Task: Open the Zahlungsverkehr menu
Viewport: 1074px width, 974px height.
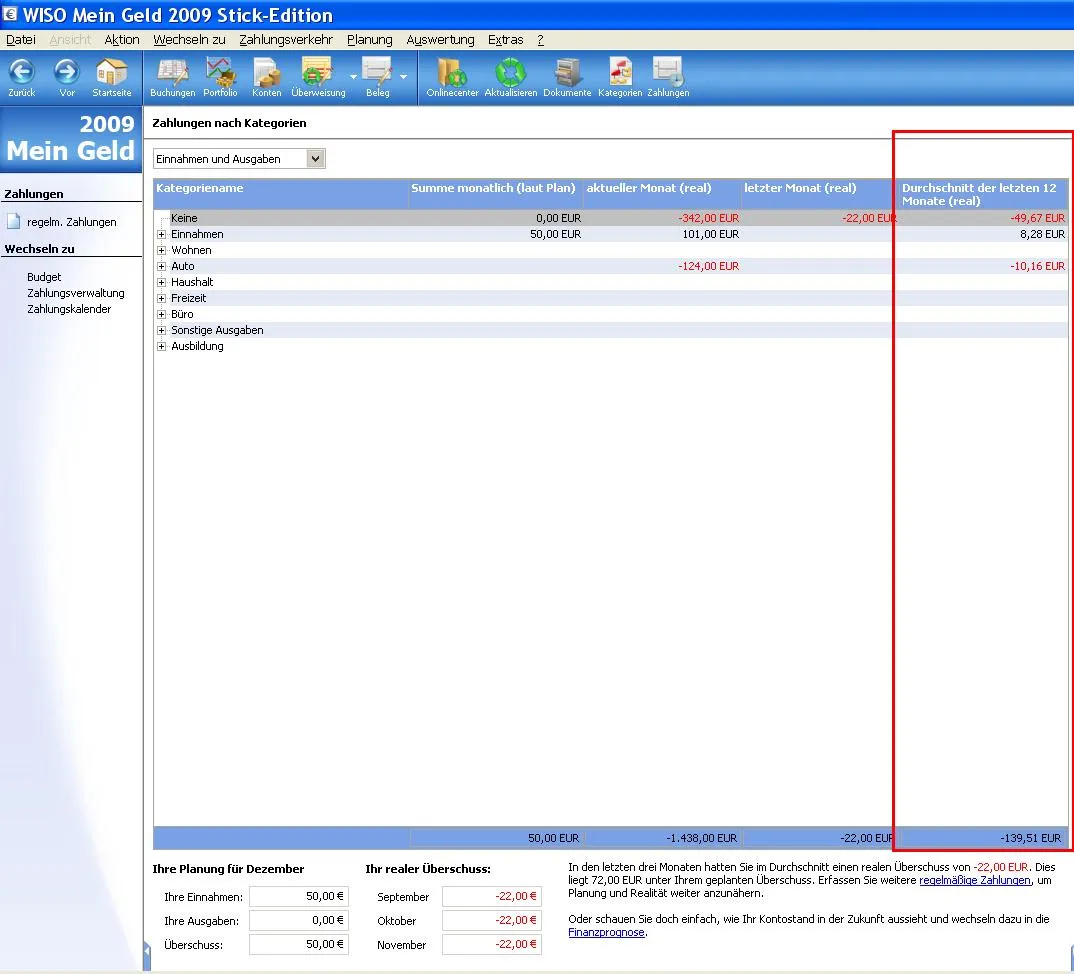Action: coord(286,40)
